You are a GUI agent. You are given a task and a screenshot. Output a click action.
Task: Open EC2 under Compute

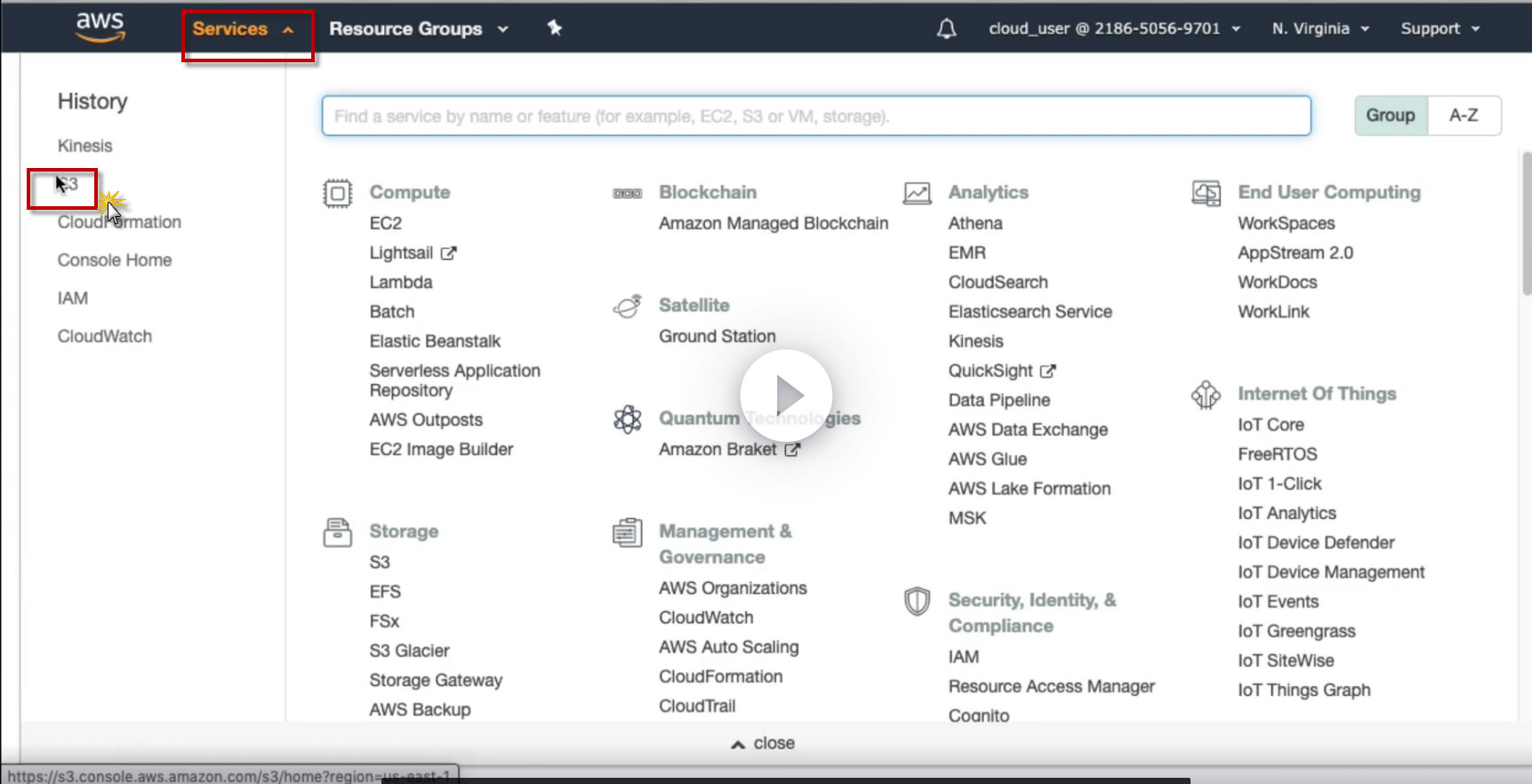[x=386, y=223]
